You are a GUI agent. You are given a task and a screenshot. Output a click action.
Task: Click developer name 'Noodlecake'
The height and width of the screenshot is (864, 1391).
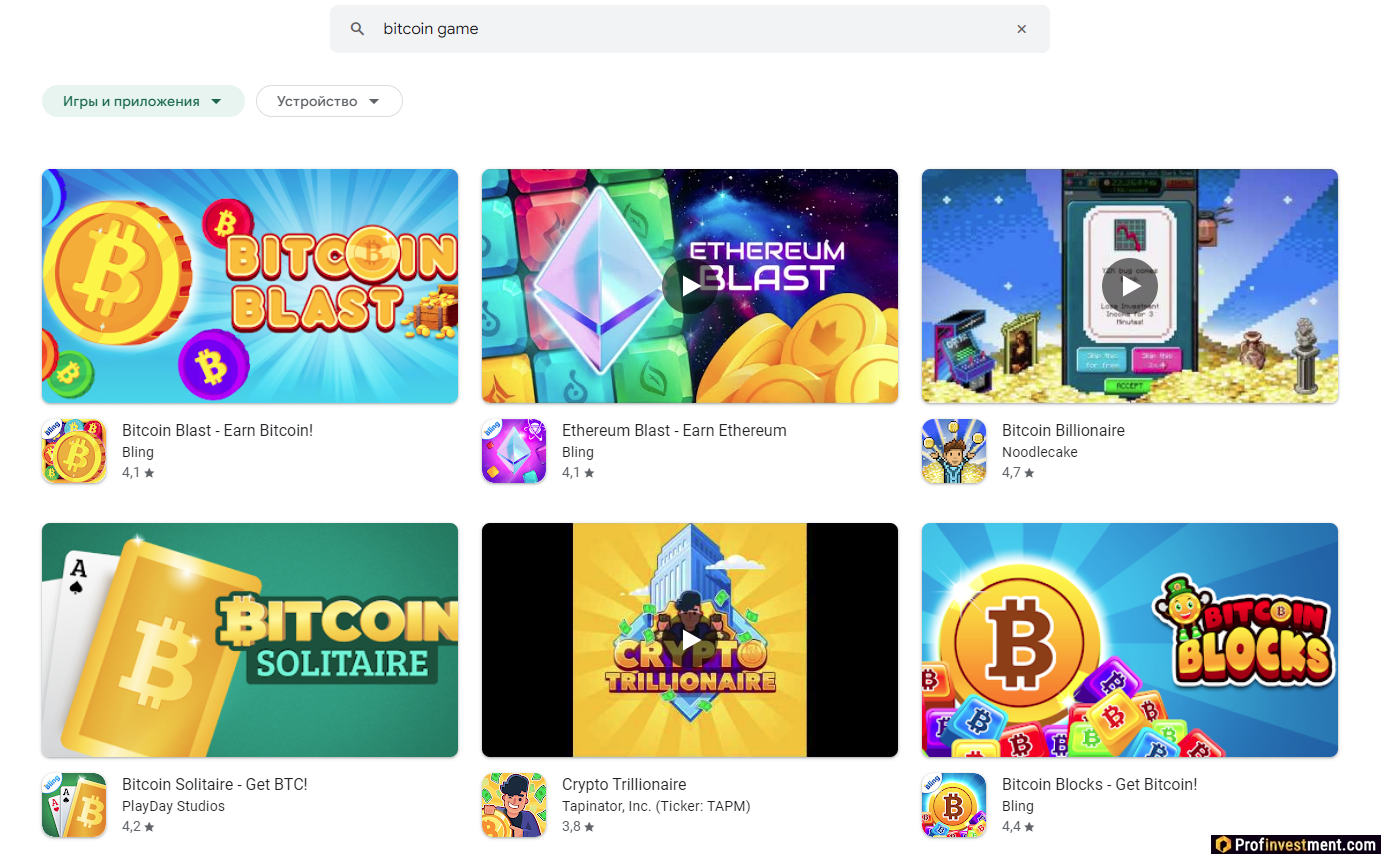[x=1040, y=452]
